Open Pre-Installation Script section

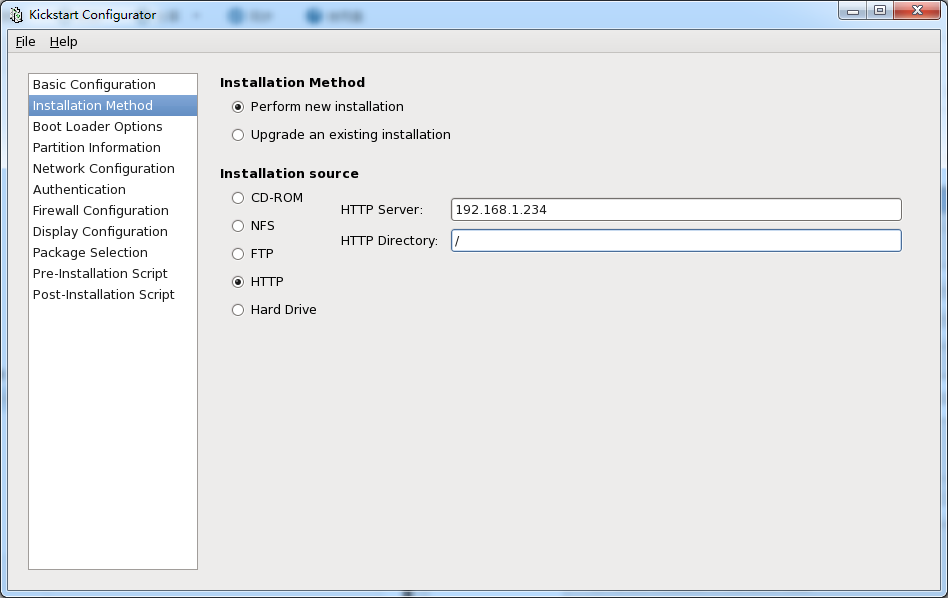pyautogui.click(x=112, y=273)
